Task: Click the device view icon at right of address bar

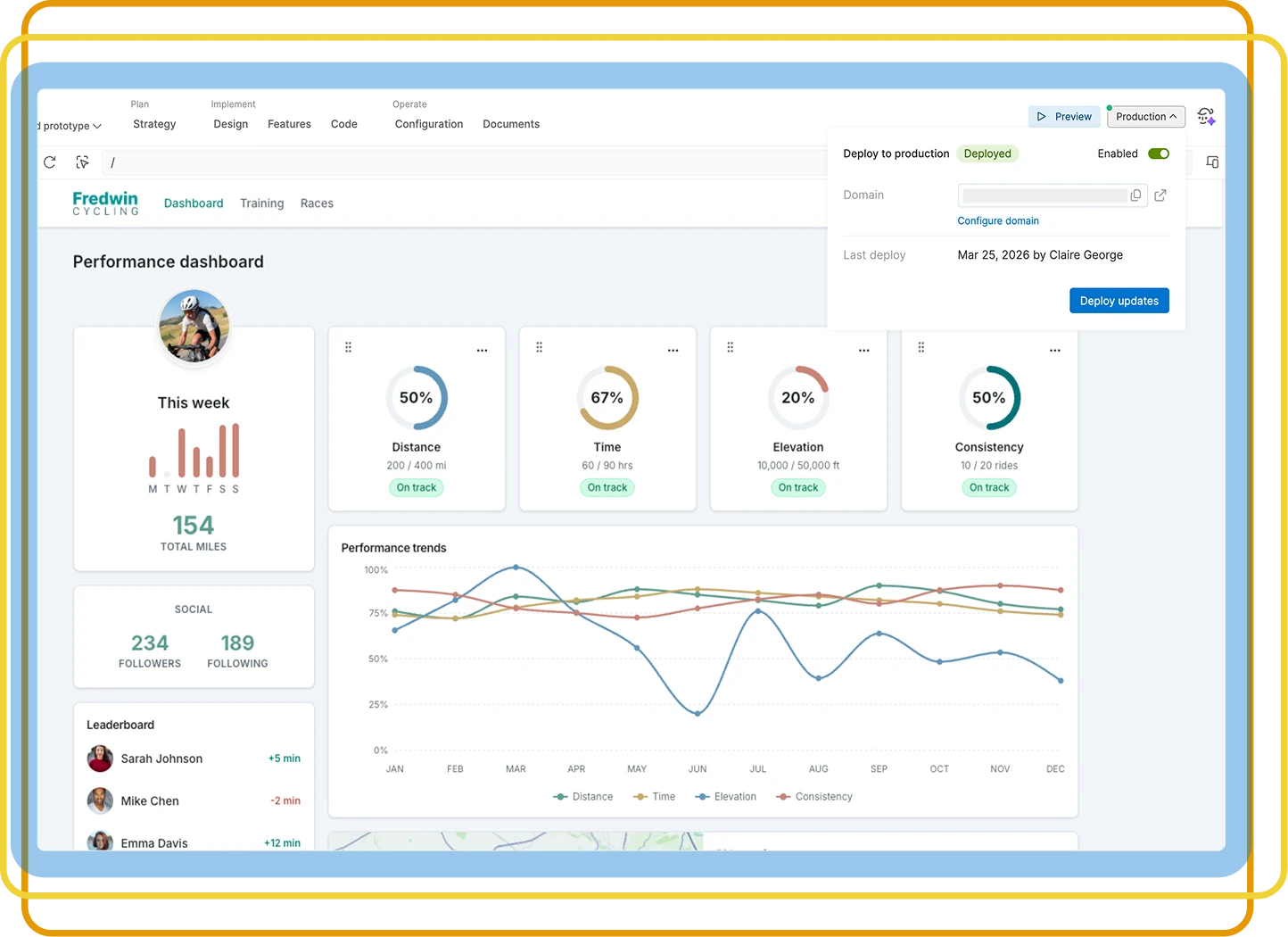Action: pyautogui.click(x=1212, y=162)
